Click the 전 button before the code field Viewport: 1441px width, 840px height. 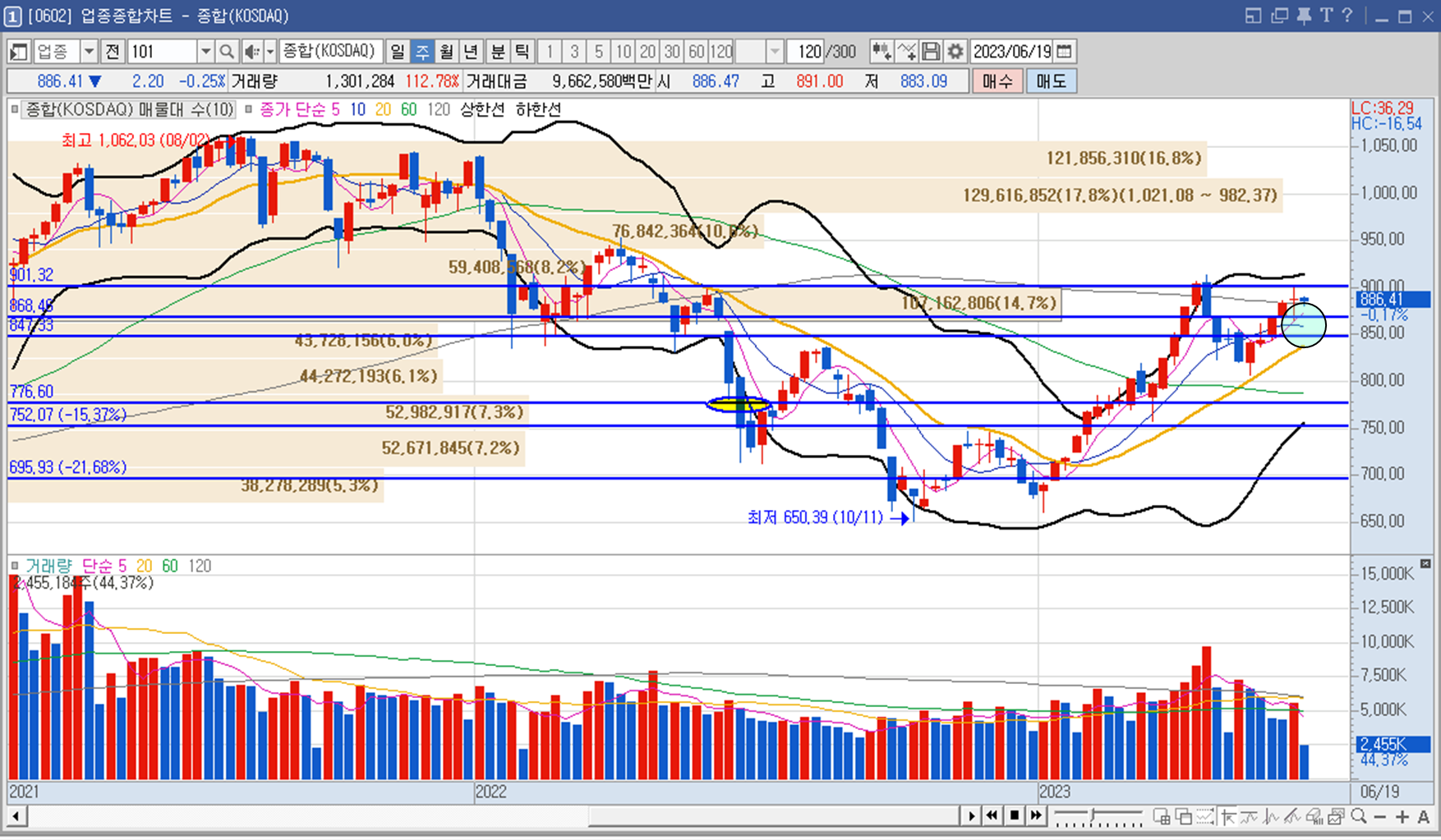pyautogui.click(x=113, y=52)
